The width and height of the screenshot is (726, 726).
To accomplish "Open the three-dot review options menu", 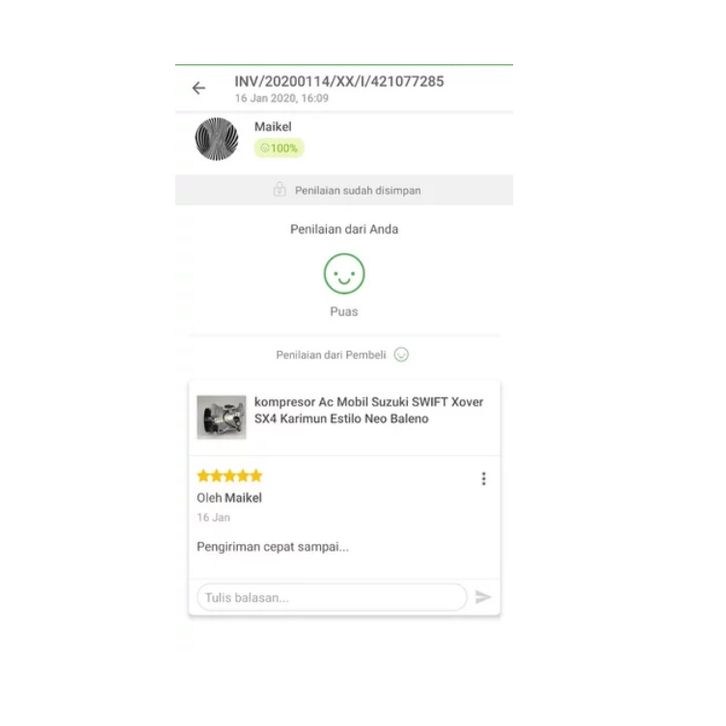I will 483,479.
